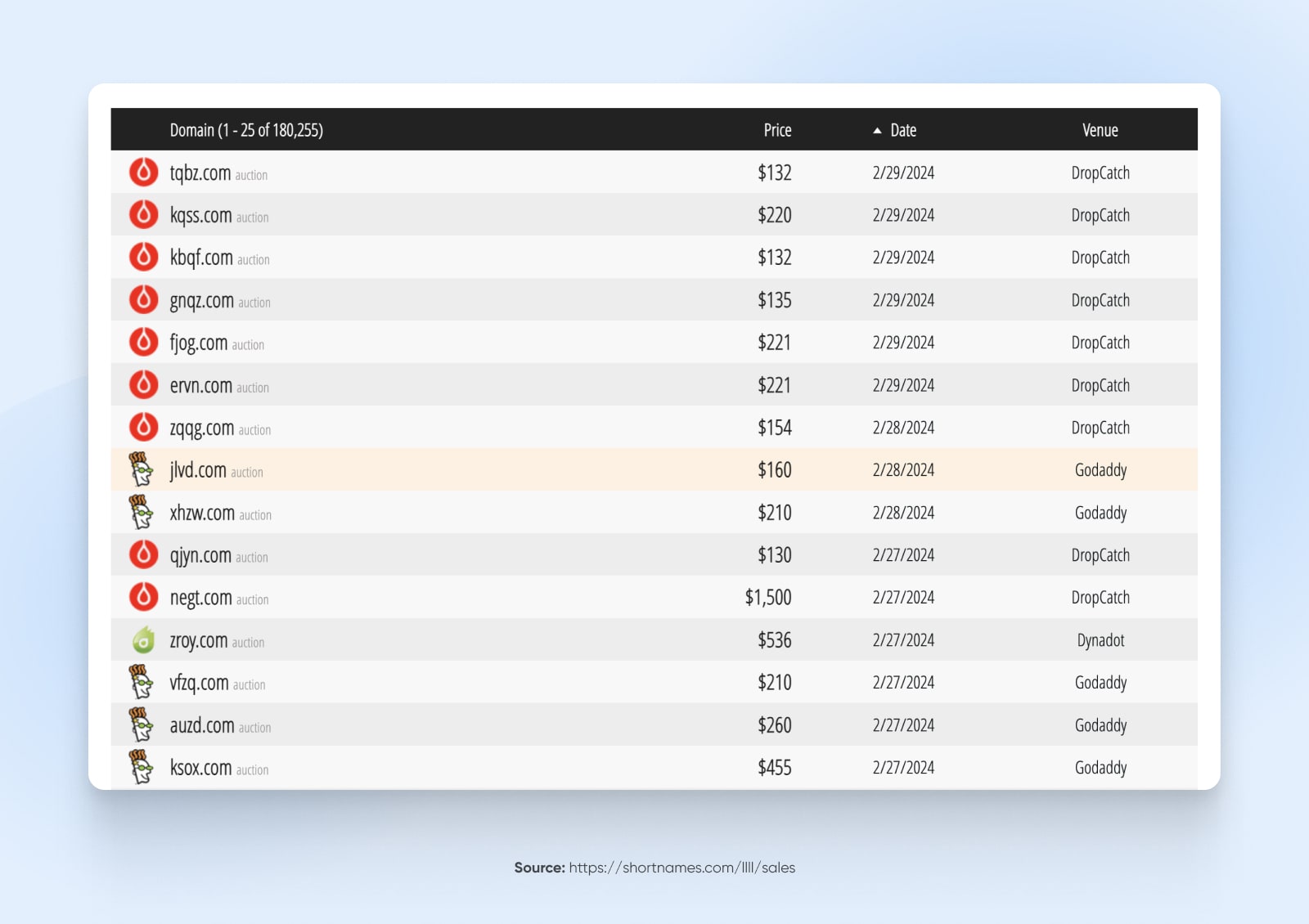Click the DropCatch icon next to tqbz.com
Image resolution: width=1309 pixels, height=924 pixels.
[143, 173]
